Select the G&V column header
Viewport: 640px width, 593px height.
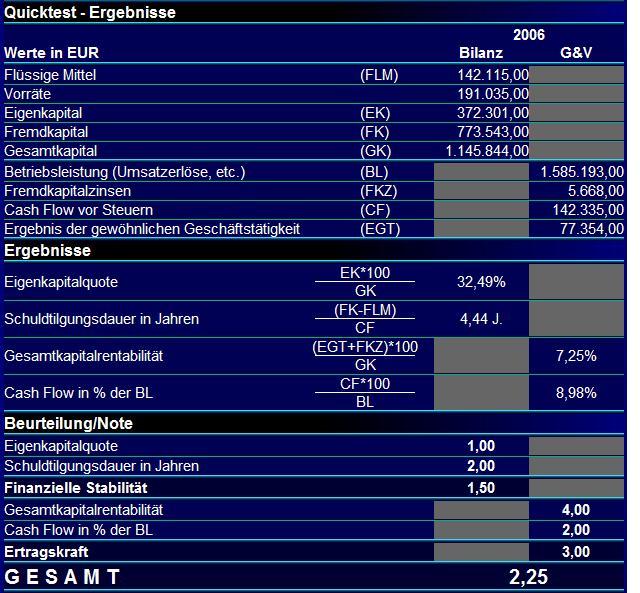click(x=576, y=53)
